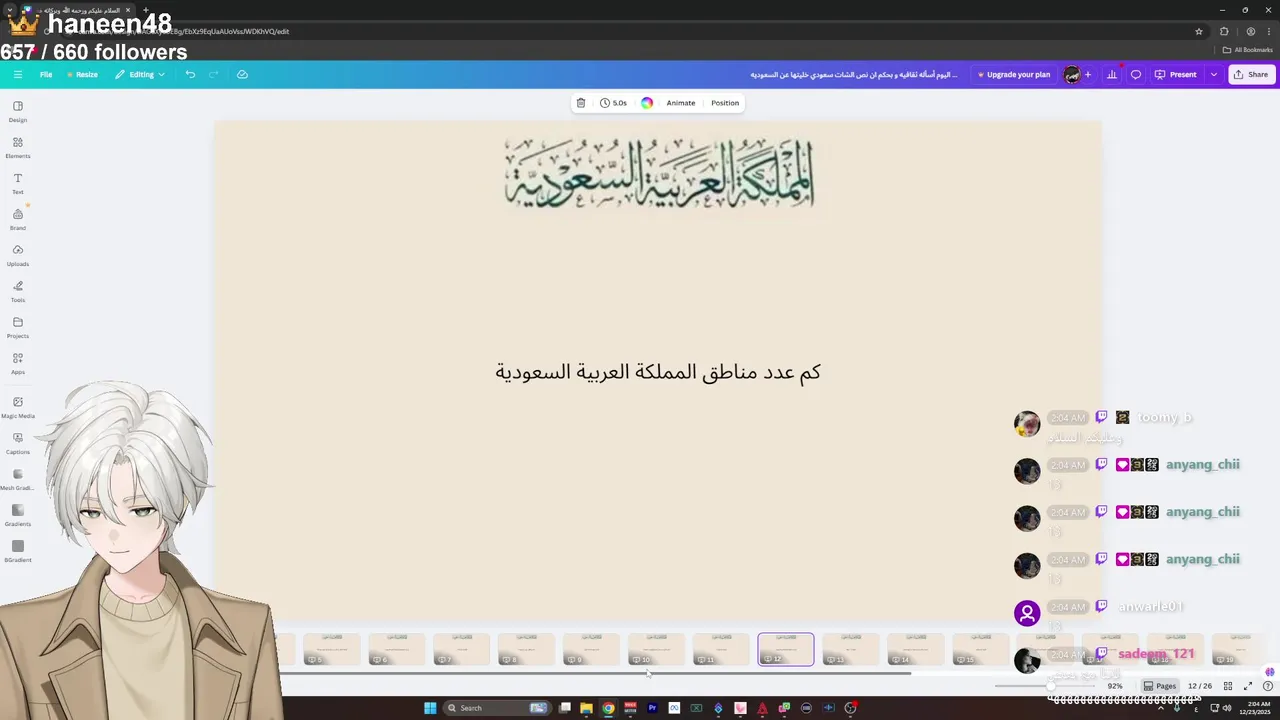Click the Arabic design title in the top bar
Screen dimensions: 1280x720
point(854,75)
